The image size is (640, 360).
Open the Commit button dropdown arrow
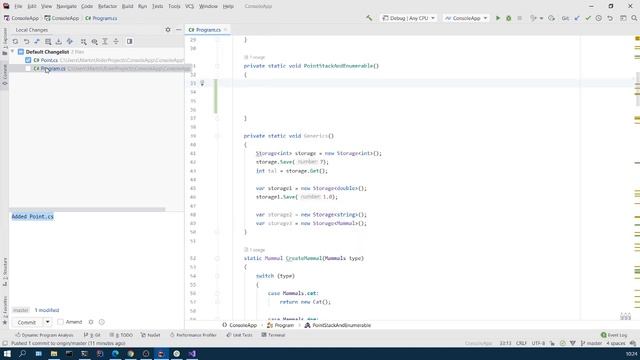[x=48, y=322]
